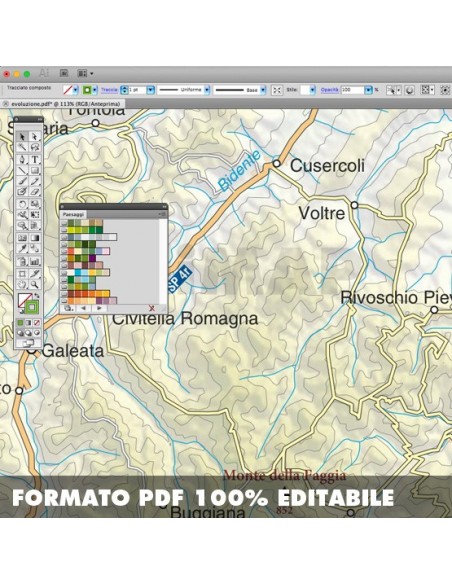Select the Line Segment tool
This screenshot has height=584, width=452.
tap(22, 170)
